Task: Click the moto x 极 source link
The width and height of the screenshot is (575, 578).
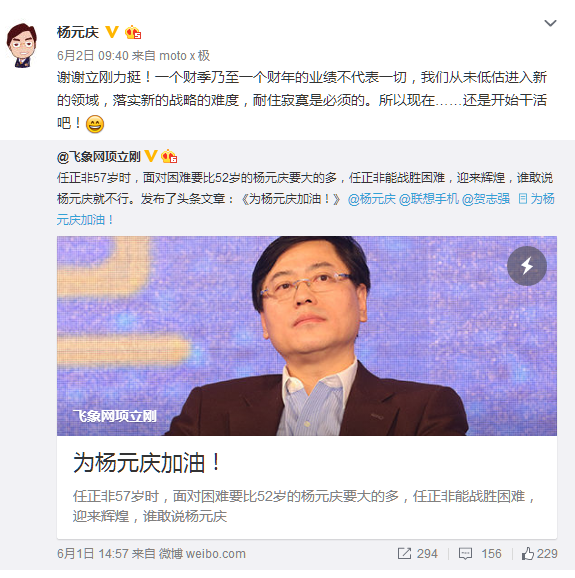Action: coord(184,56)
